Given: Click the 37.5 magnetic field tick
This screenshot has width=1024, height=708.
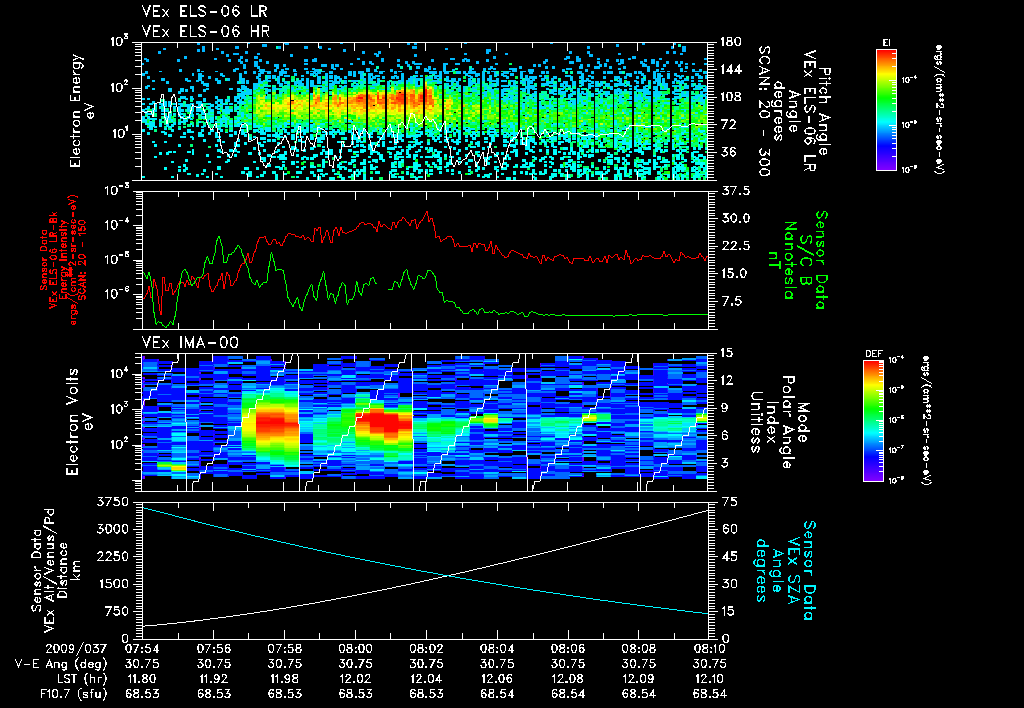Looking at the screenshot, I should tap(735, 191).
